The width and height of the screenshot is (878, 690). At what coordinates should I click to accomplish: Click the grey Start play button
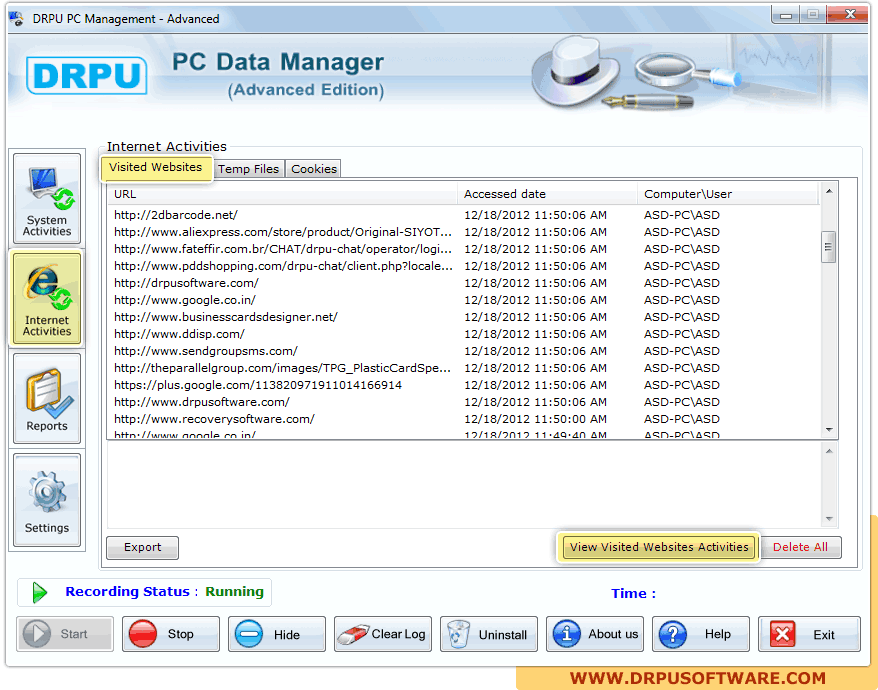coord(65,634)
